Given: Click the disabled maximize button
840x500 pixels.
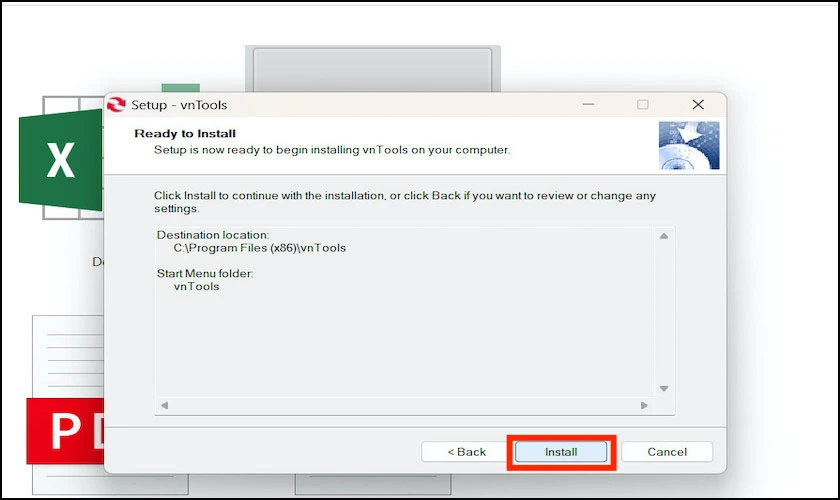Looking at the screenshot, I should click(643, 105).
